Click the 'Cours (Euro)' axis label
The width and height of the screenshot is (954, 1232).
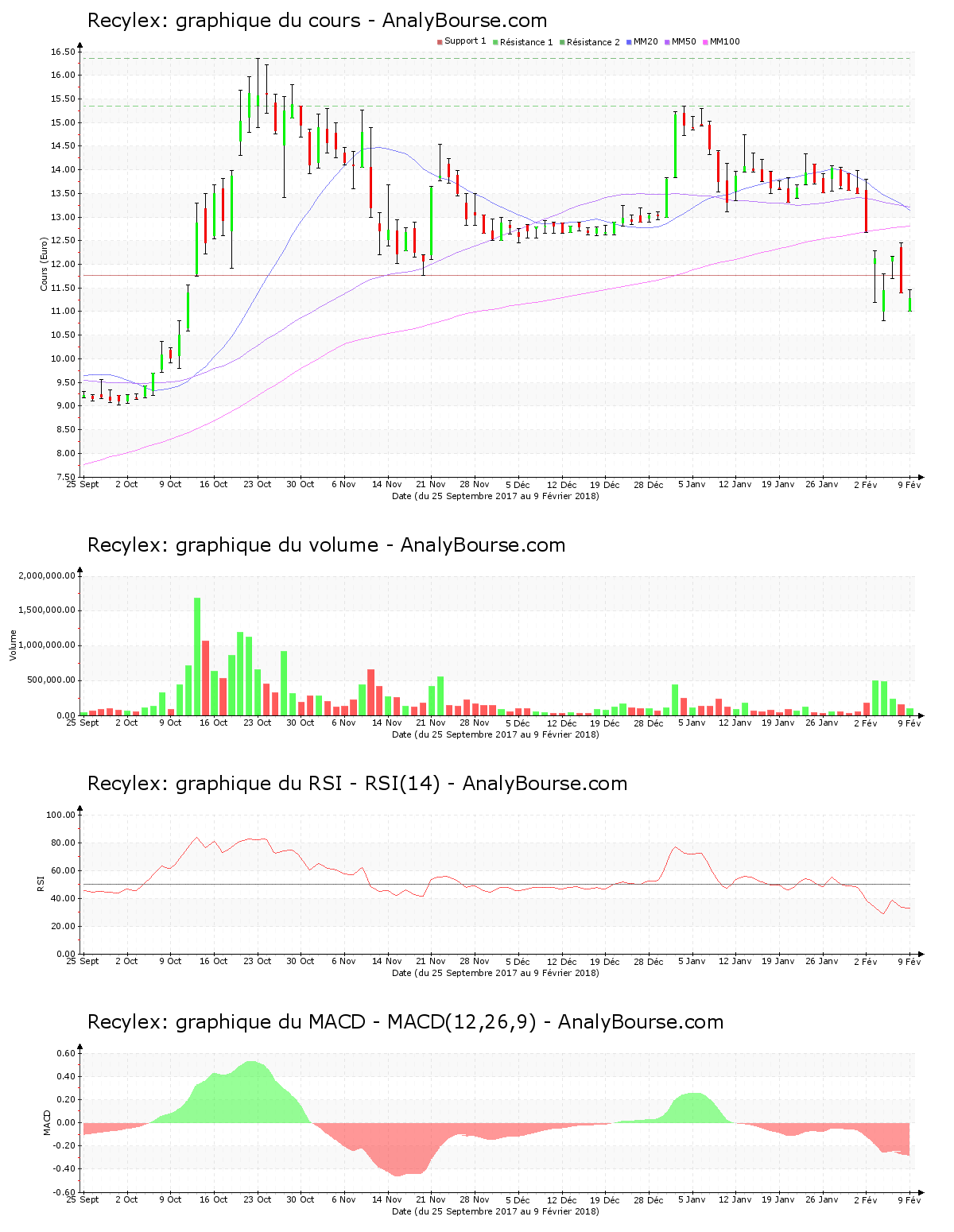pos(45,264)
